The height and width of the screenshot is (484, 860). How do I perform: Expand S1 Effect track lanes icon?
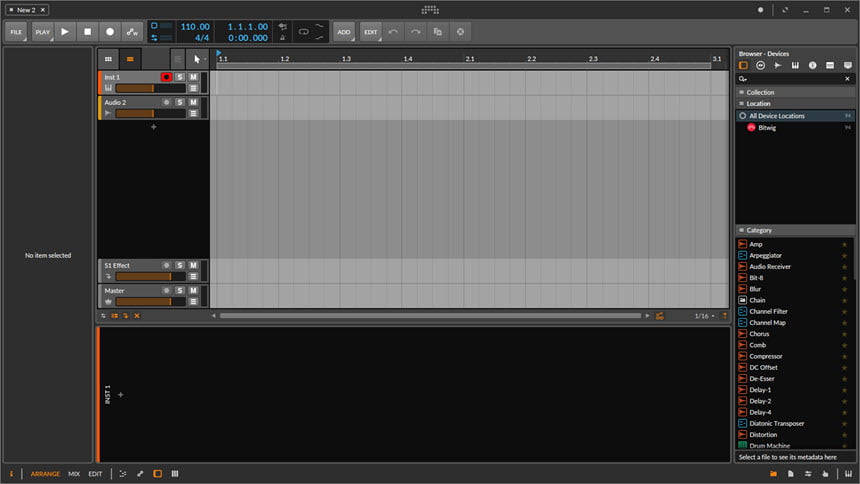(x=193, y=276)
